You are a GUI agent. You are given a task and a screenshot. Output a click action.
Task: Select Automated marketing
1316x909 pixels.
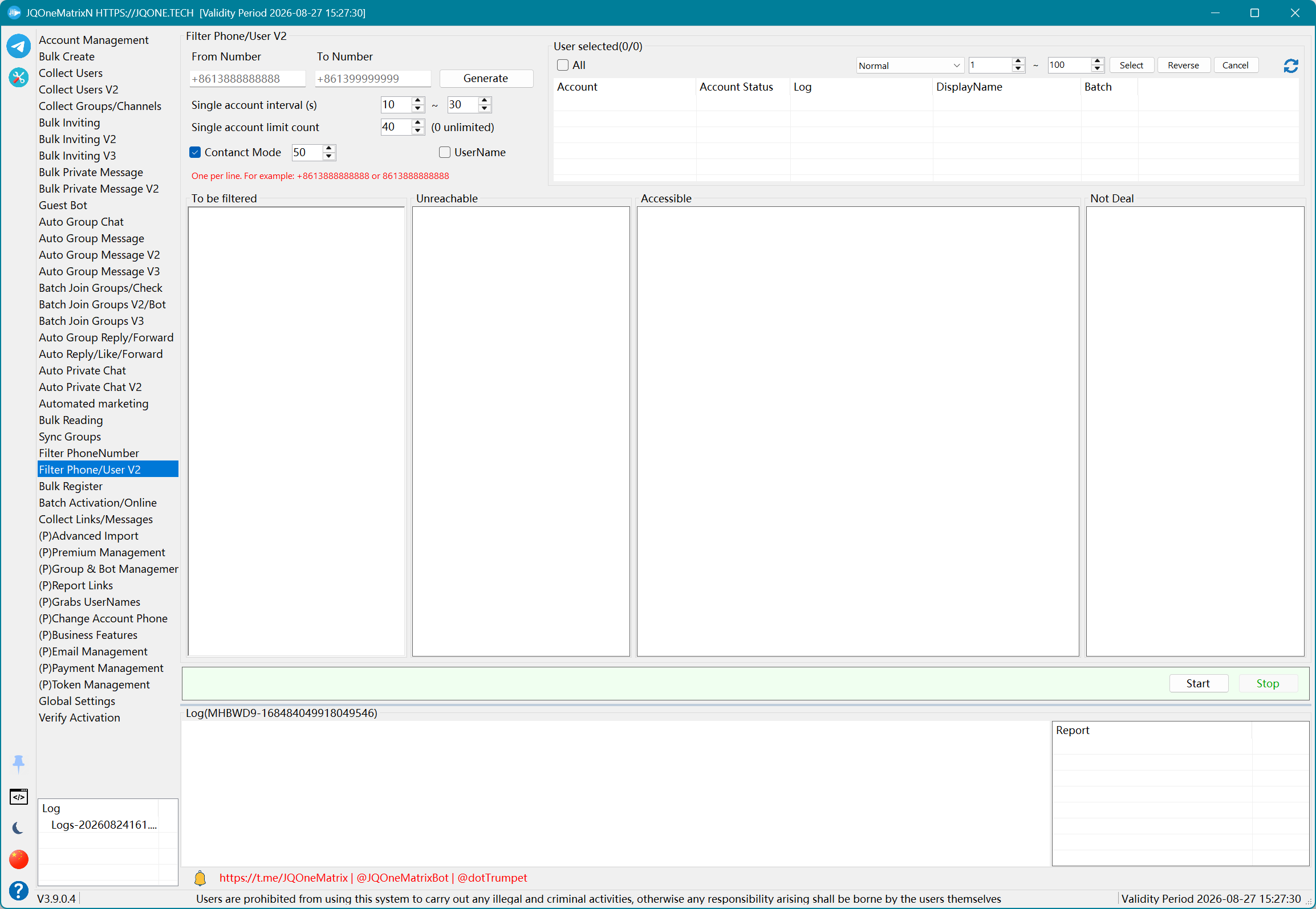[94, 403]
